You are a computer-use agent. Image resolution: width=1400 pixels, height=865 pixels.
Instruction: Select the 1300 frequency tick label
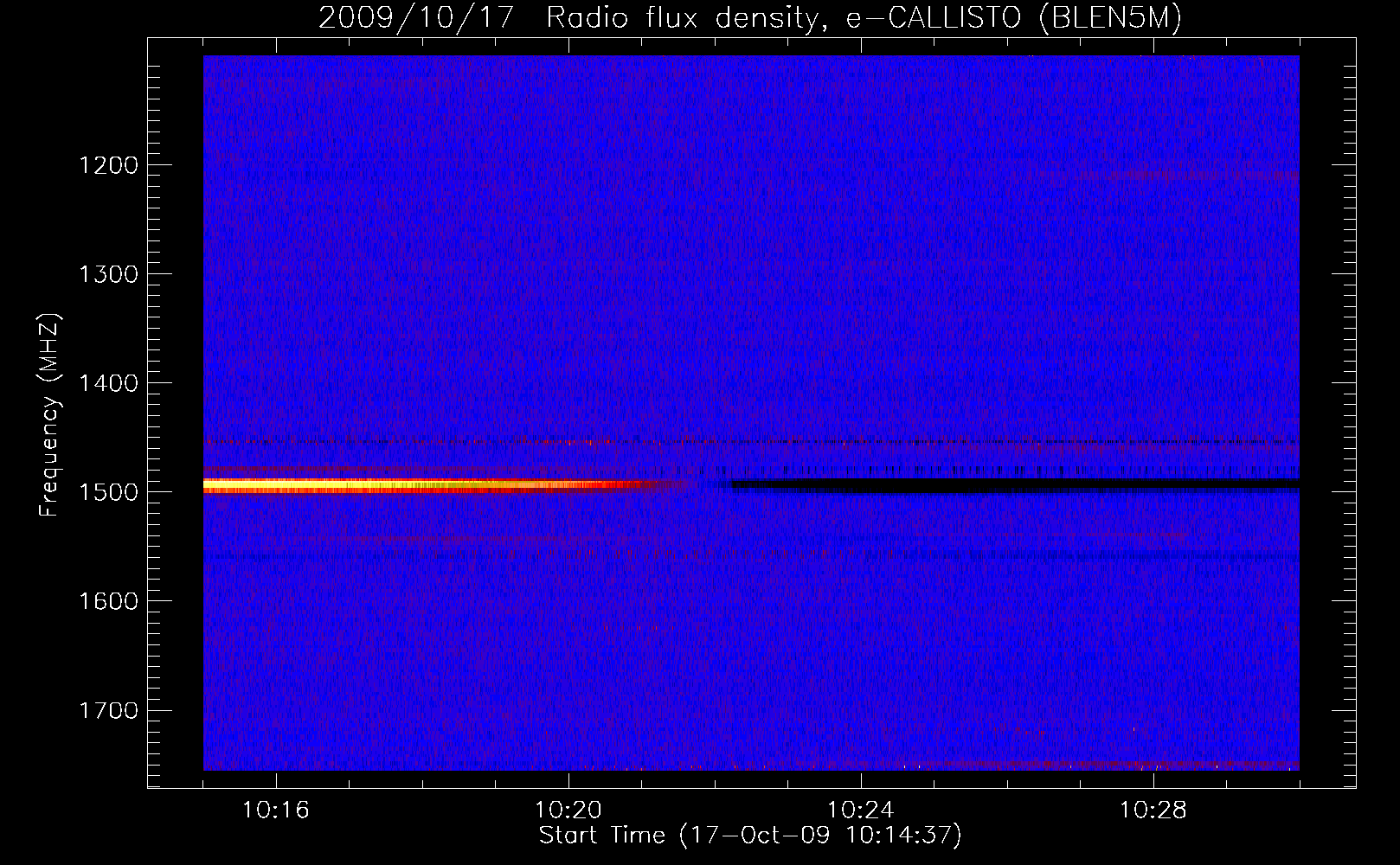(108, 274)
